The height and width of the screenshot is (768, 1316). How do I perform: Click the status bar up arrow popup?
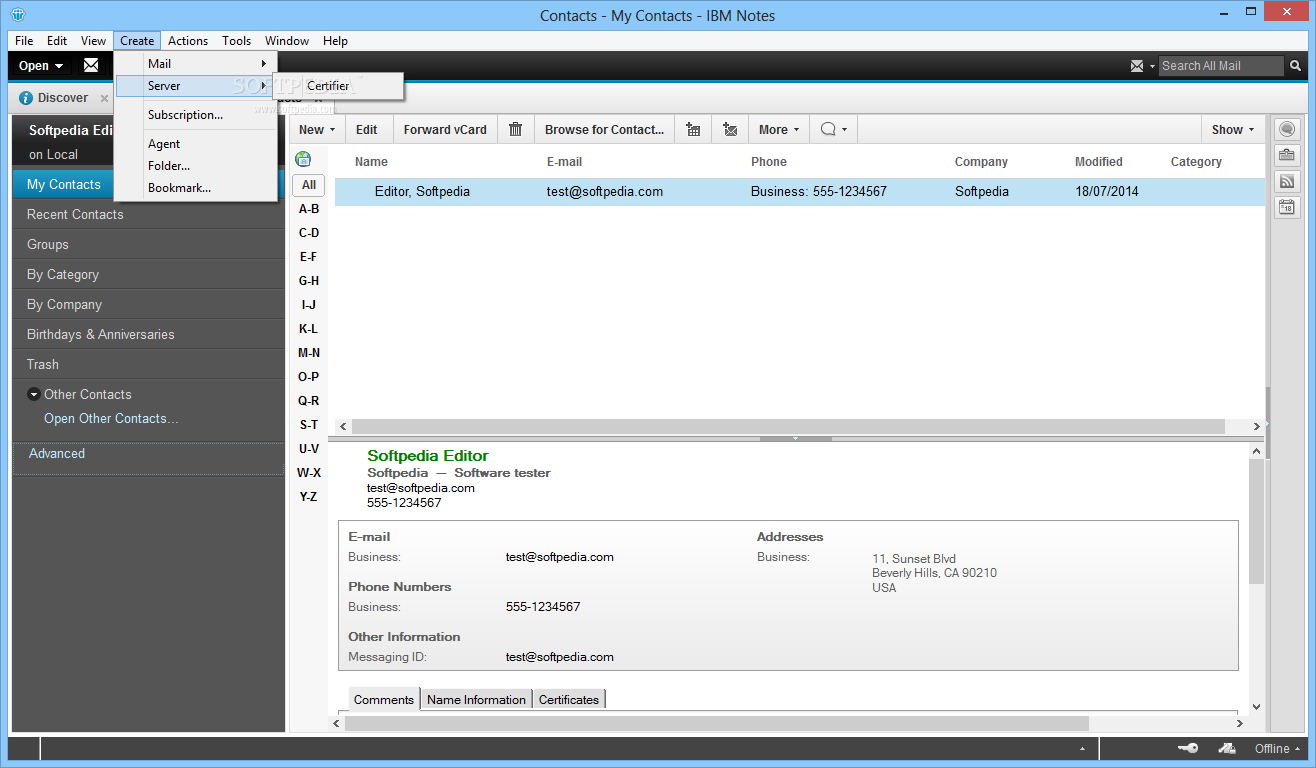1082,749
